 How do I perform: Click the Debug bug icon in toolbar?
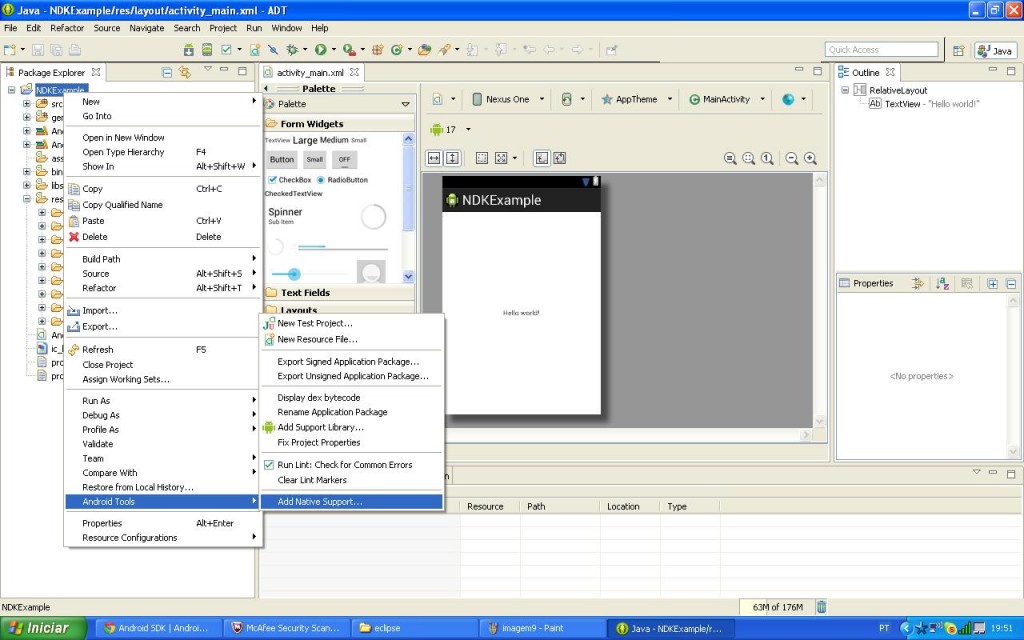point(292,50)
